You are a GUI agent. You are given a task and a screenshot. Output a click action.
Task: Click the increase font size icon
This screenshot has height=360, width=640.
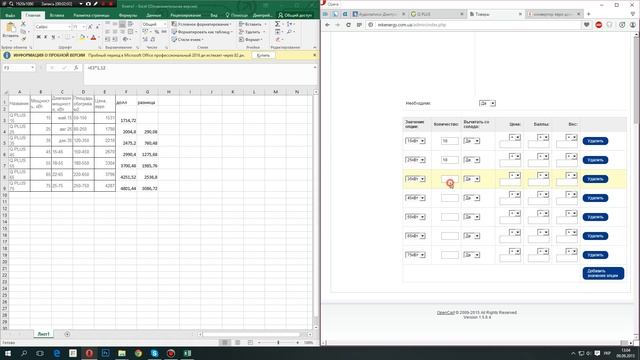[x=90, y=27]
